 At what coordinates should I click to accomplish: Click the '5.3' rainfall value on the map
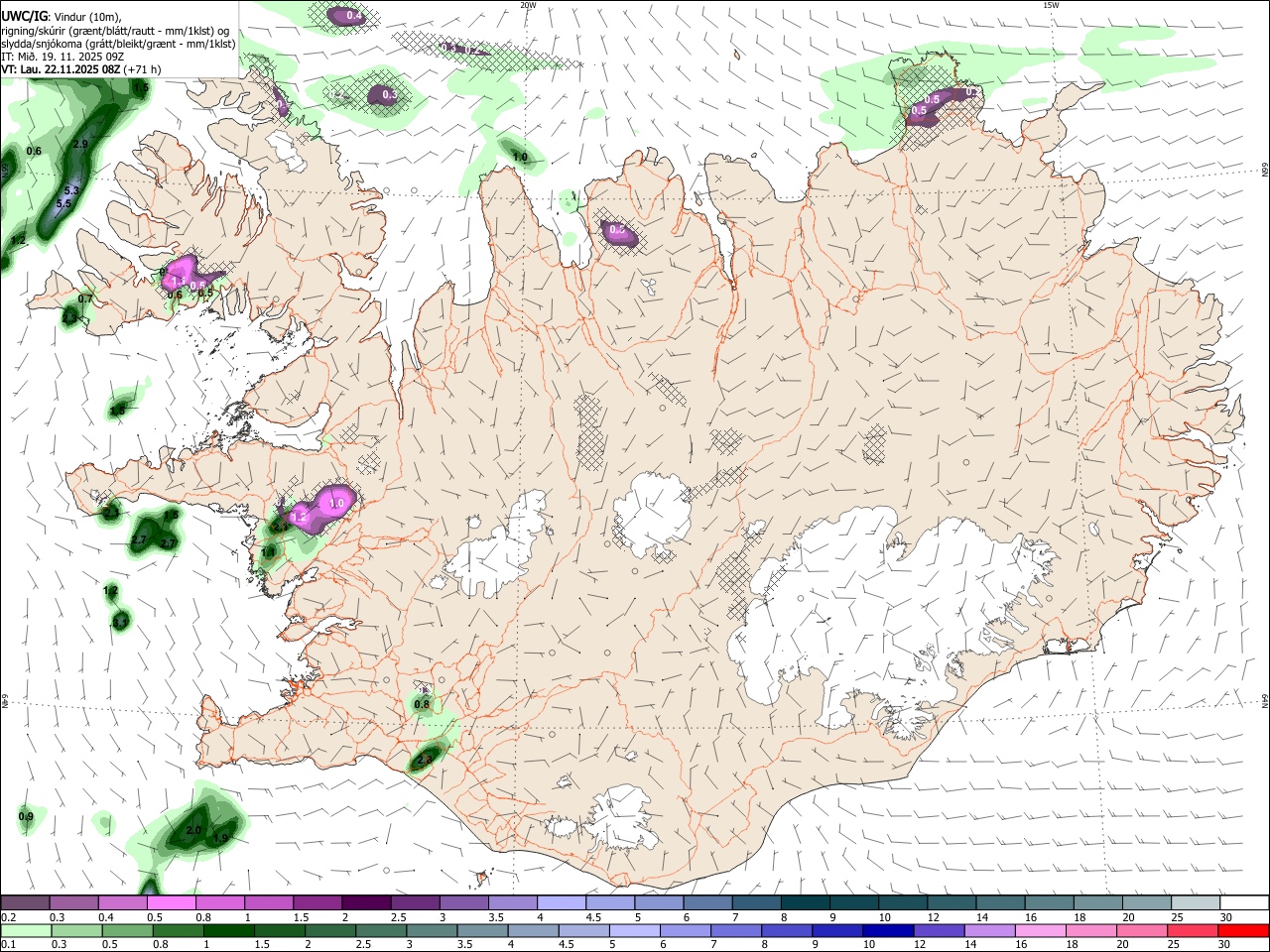(x=71, y=189)
